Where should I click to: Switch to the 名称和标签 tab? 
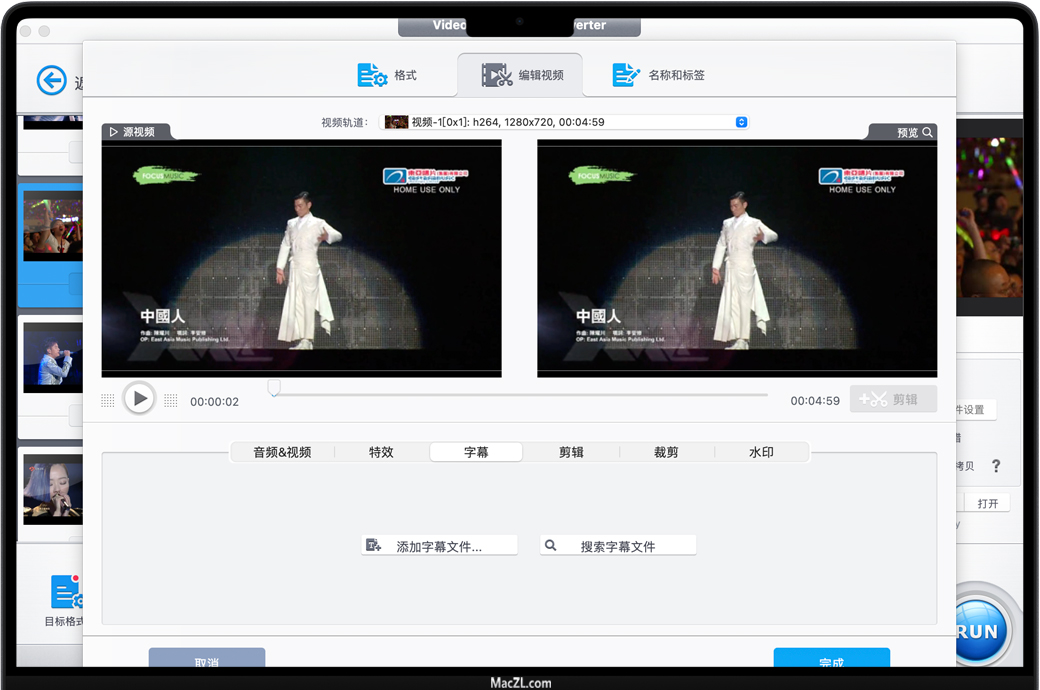click(659, 75)
